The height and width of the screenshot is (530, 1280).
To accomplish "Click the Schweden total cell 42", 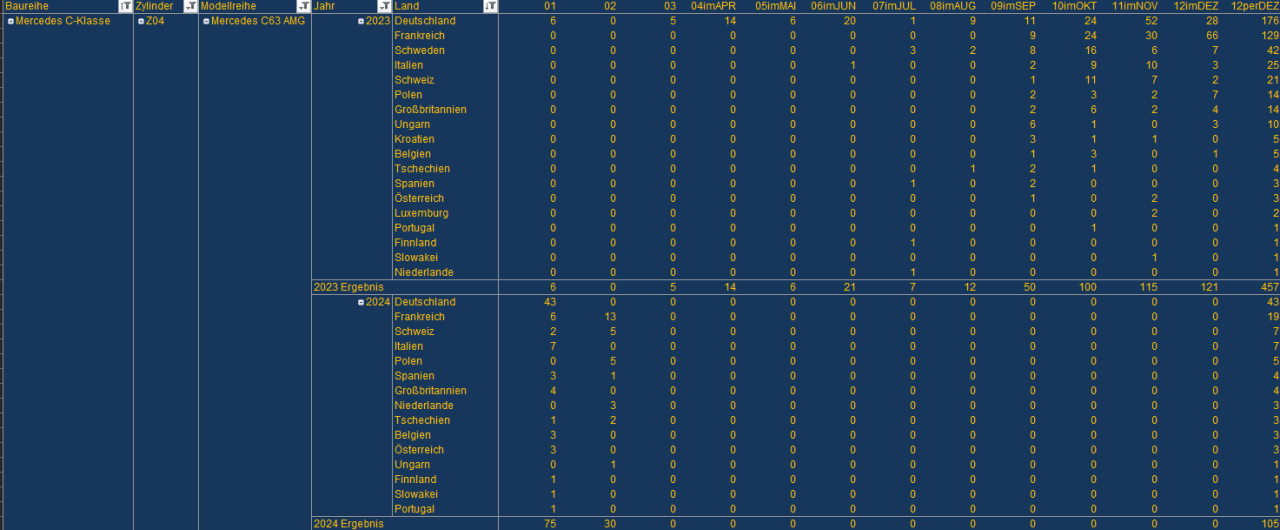I will pos(1272,50).
